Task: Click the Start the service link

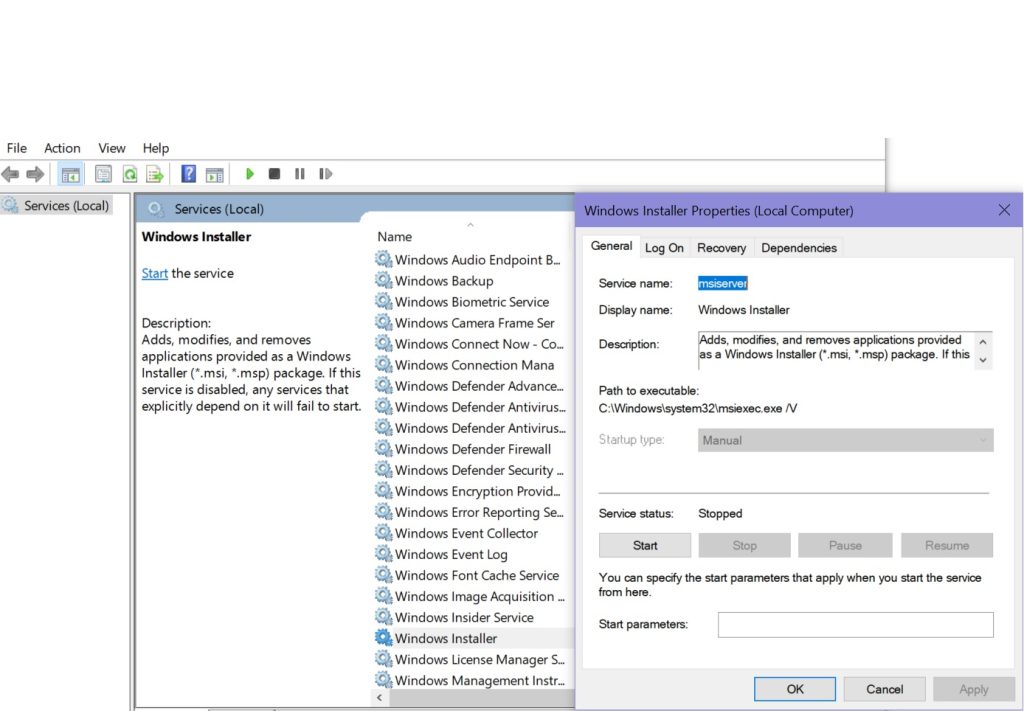Action: click(x=155, y=273)
